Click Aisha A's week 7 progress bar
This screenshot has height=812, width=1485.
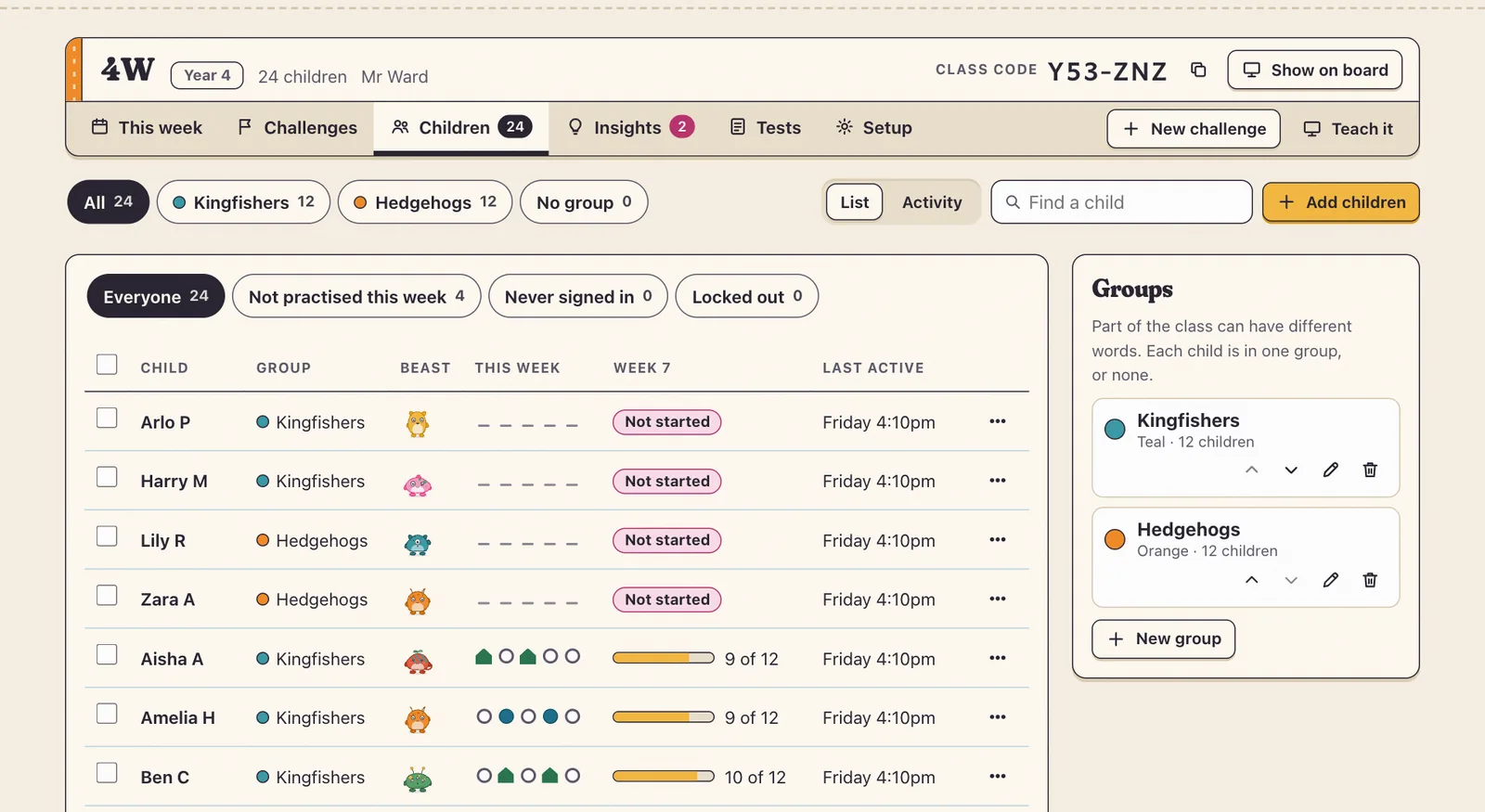click(x=664, y=658)
